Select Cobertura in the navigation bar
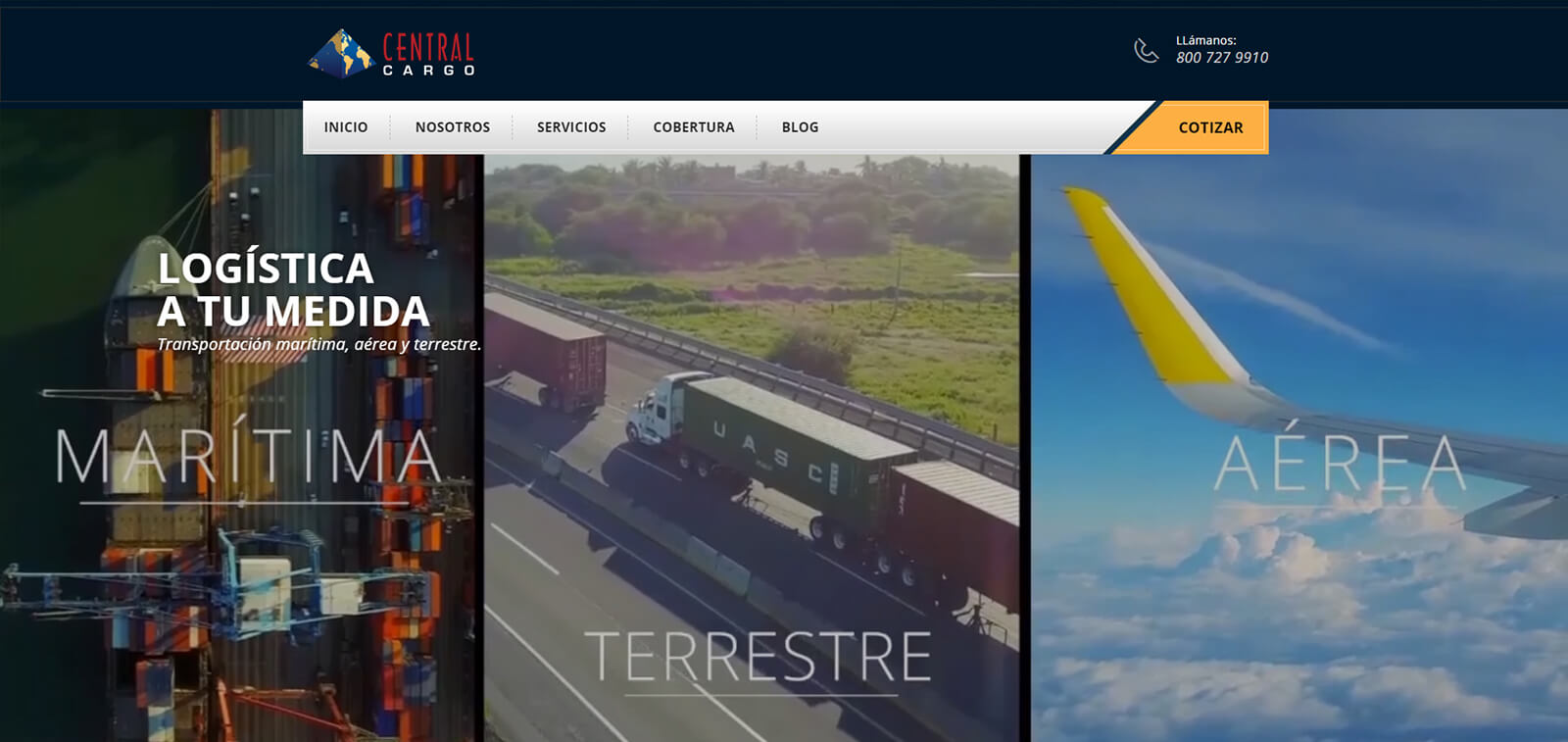 [694, 127]
